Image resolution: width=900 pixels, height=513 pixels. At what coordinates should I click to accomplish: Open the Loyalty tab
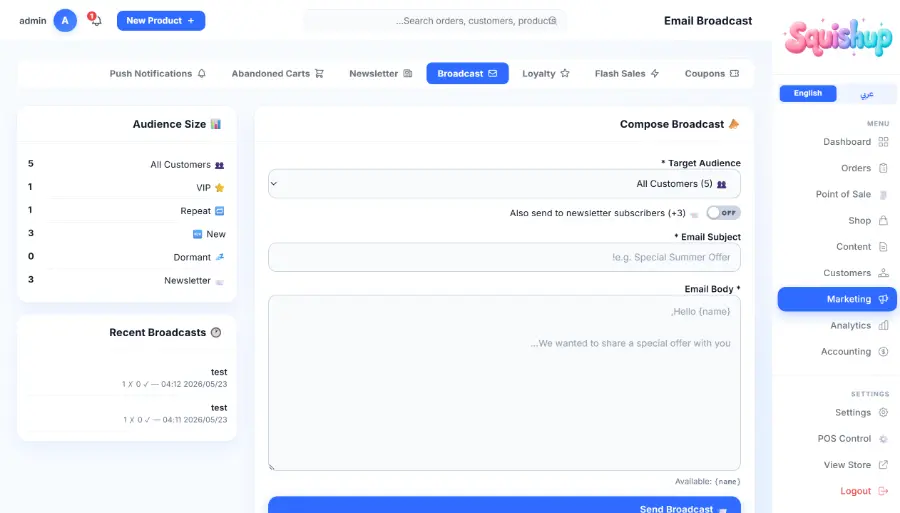click(x=545, y=73)
